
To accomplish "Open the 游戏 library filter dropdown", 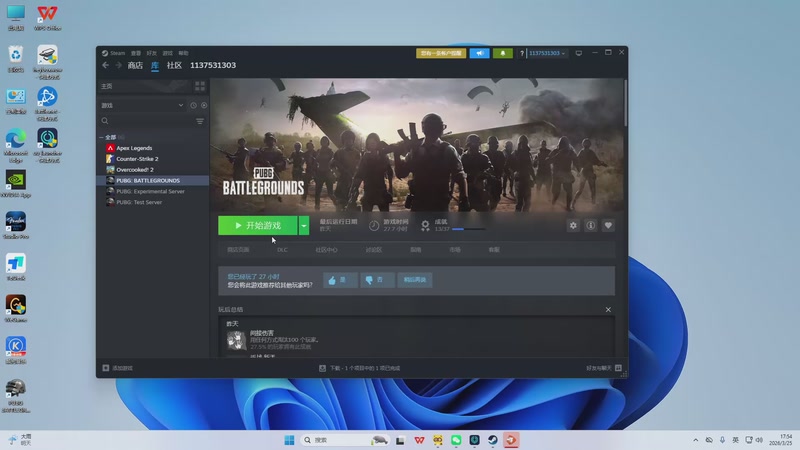I will (142, 106).
